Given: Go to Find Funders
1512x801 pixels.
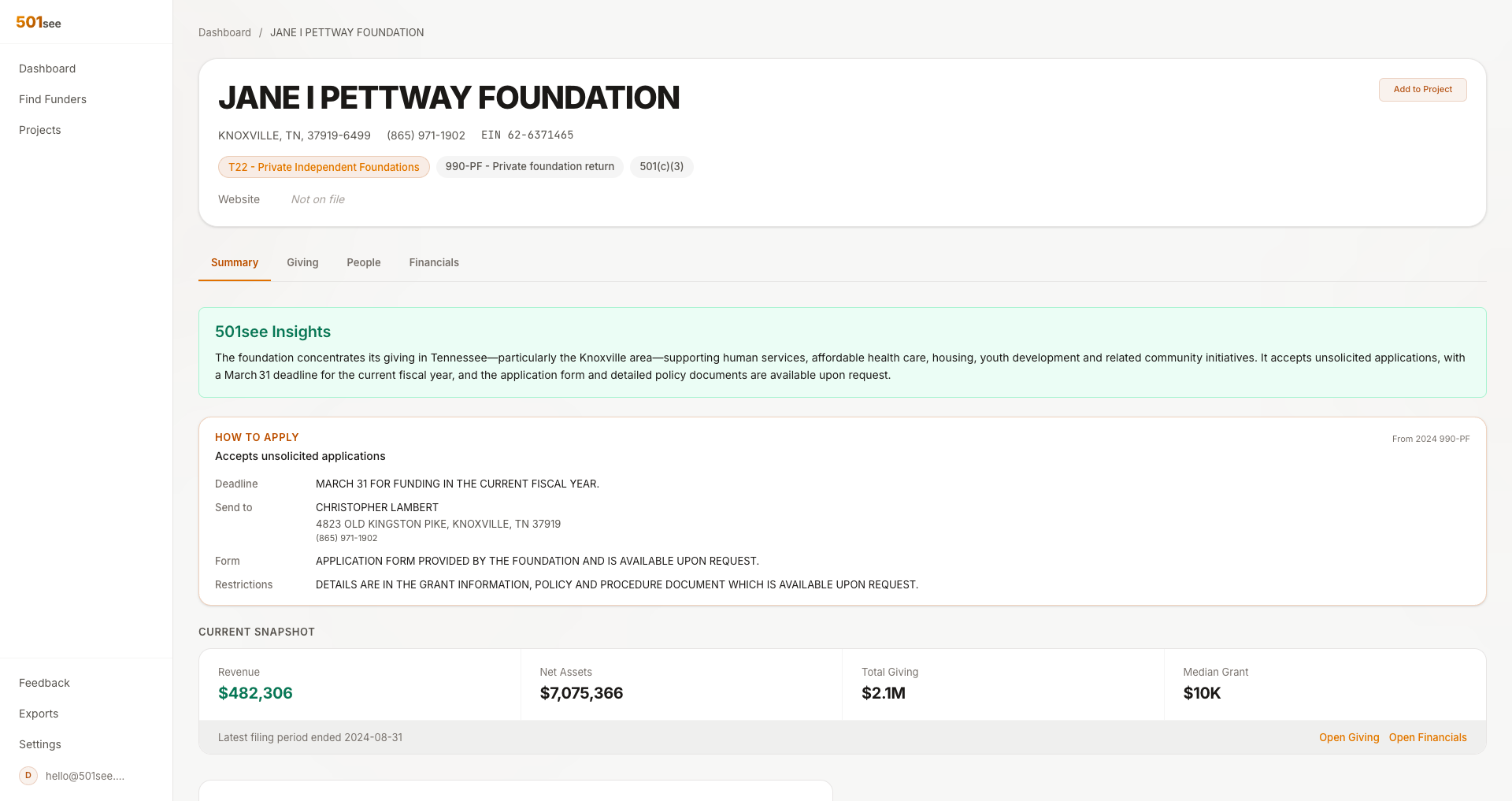Looking at the screenshot, I should 53,99.
